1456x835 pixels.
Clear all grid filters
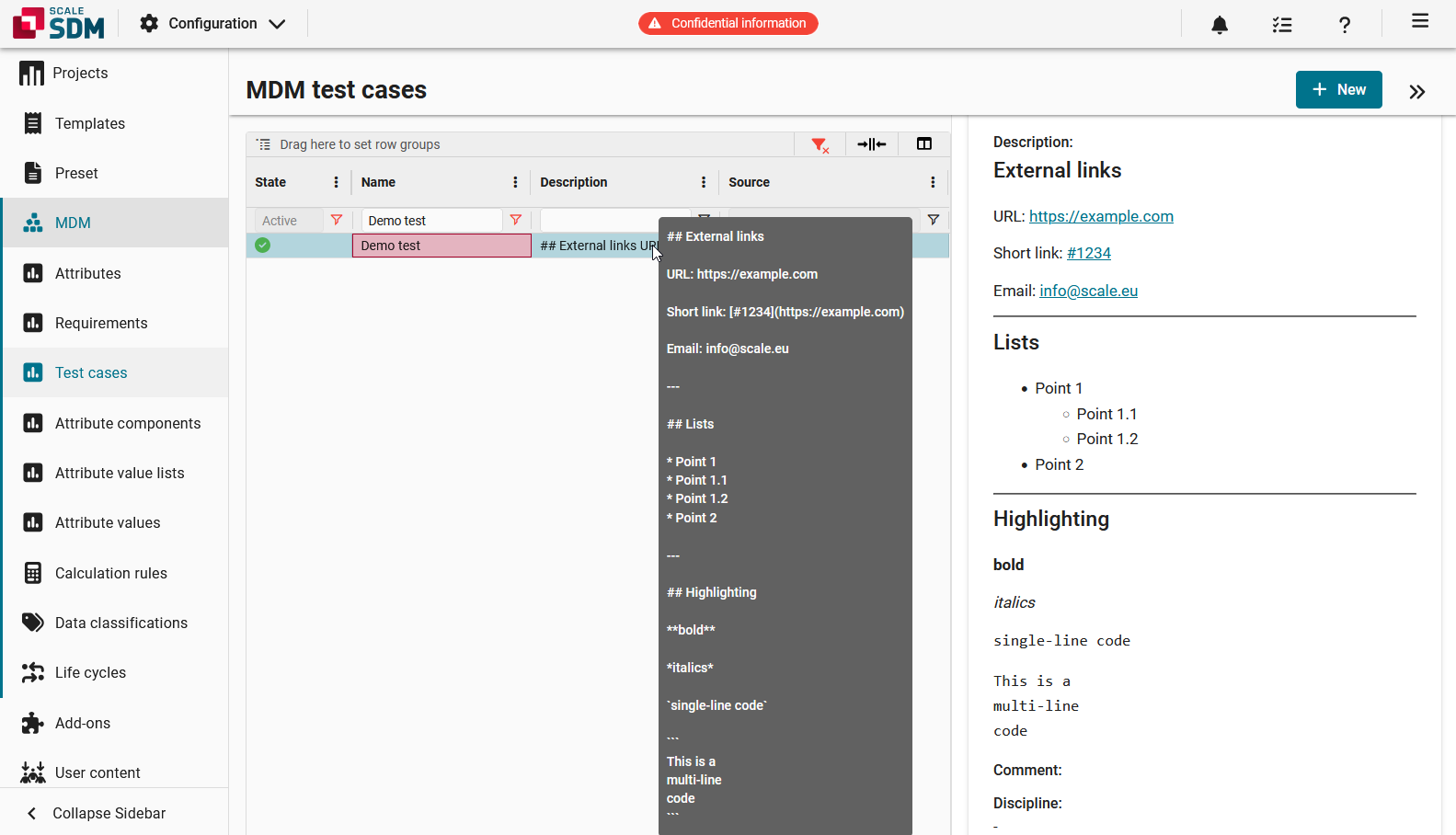(820, 144)
